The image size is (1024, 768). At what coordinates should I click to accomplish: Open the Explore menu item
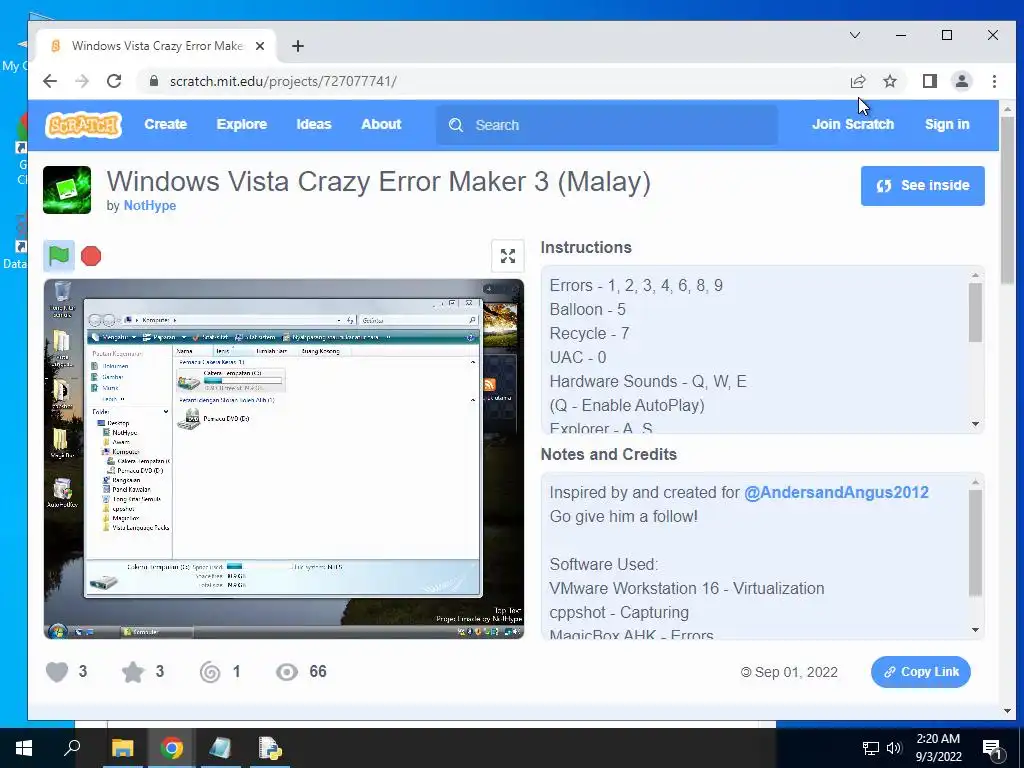point(242,124)
